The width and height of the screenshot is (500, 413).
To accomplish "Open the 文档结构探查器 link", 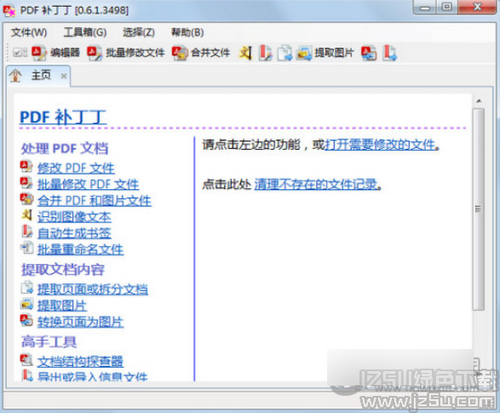I will [80, 361].
